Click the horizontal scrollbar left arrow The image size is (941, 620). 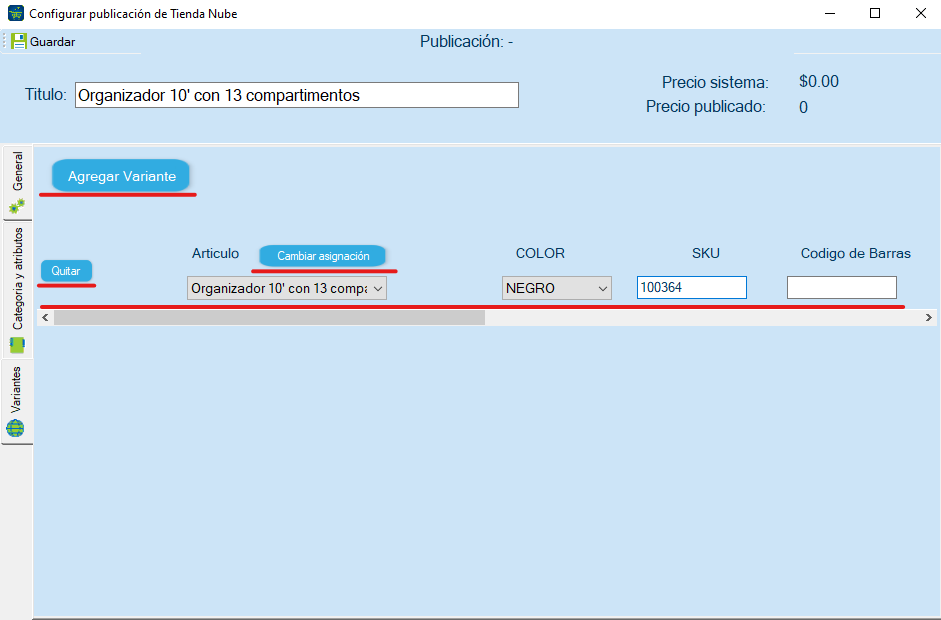click(46, 318)
